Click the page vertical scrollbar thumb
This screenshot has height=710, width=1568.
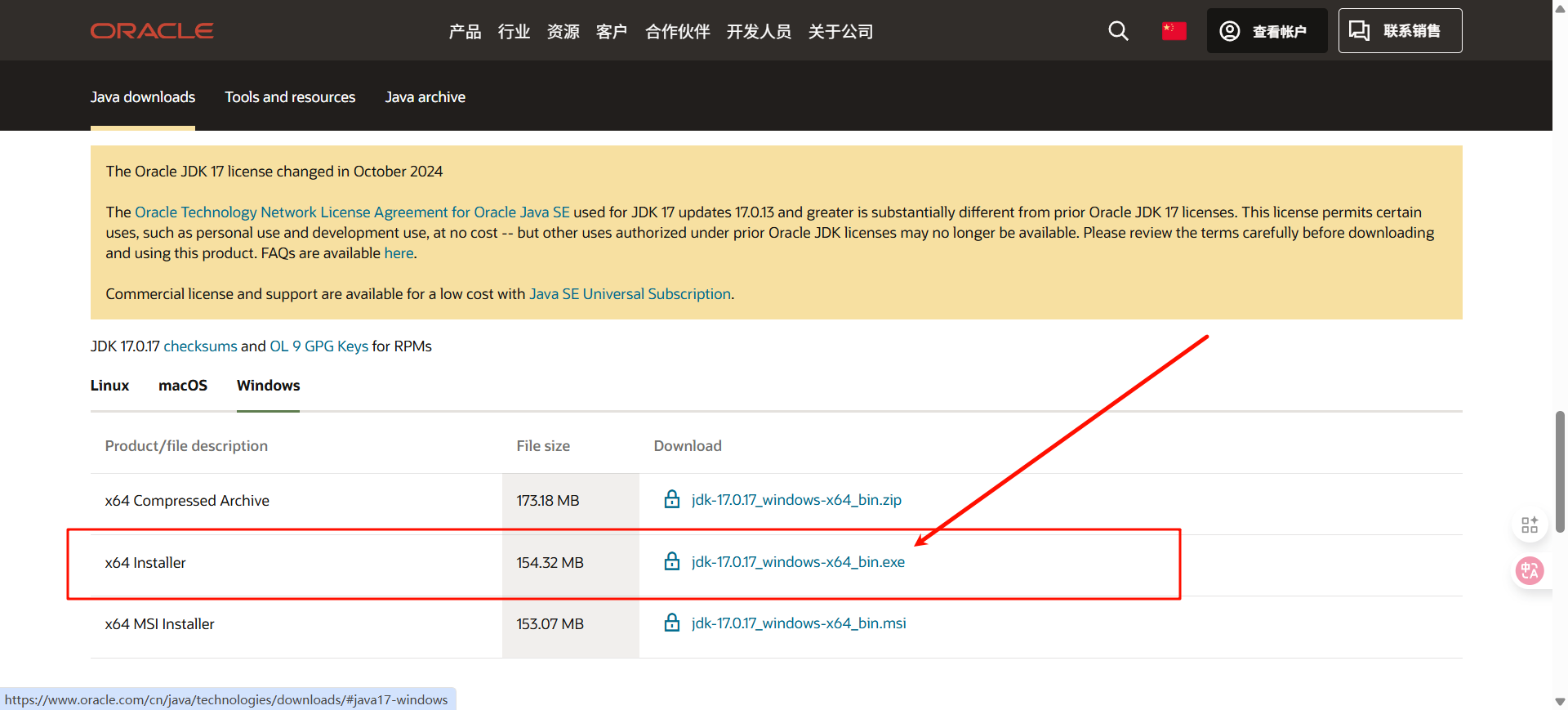point(1560,472)
